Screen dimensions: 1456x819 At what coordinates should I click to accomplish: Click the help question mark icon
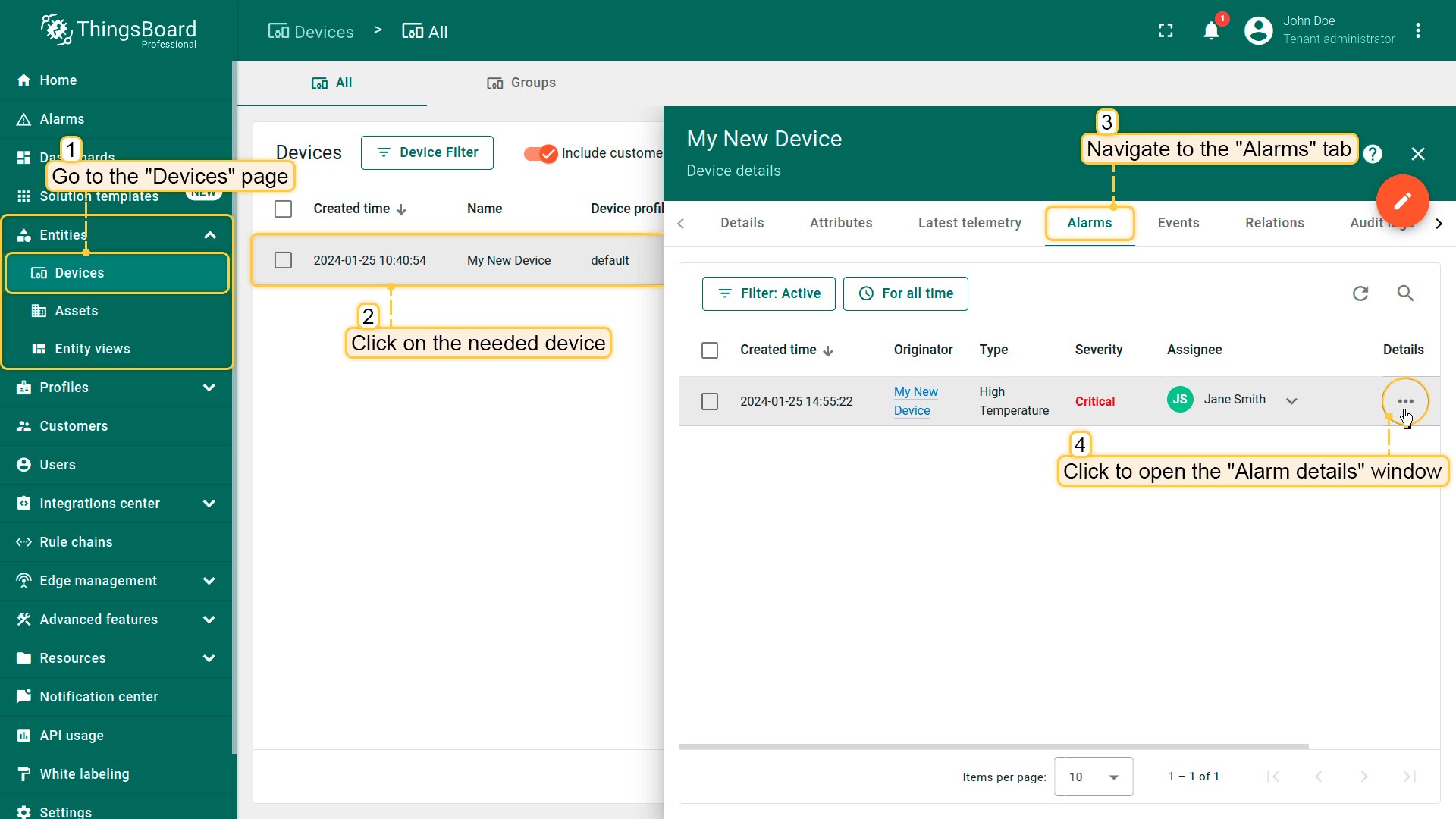pos(1372,154)
